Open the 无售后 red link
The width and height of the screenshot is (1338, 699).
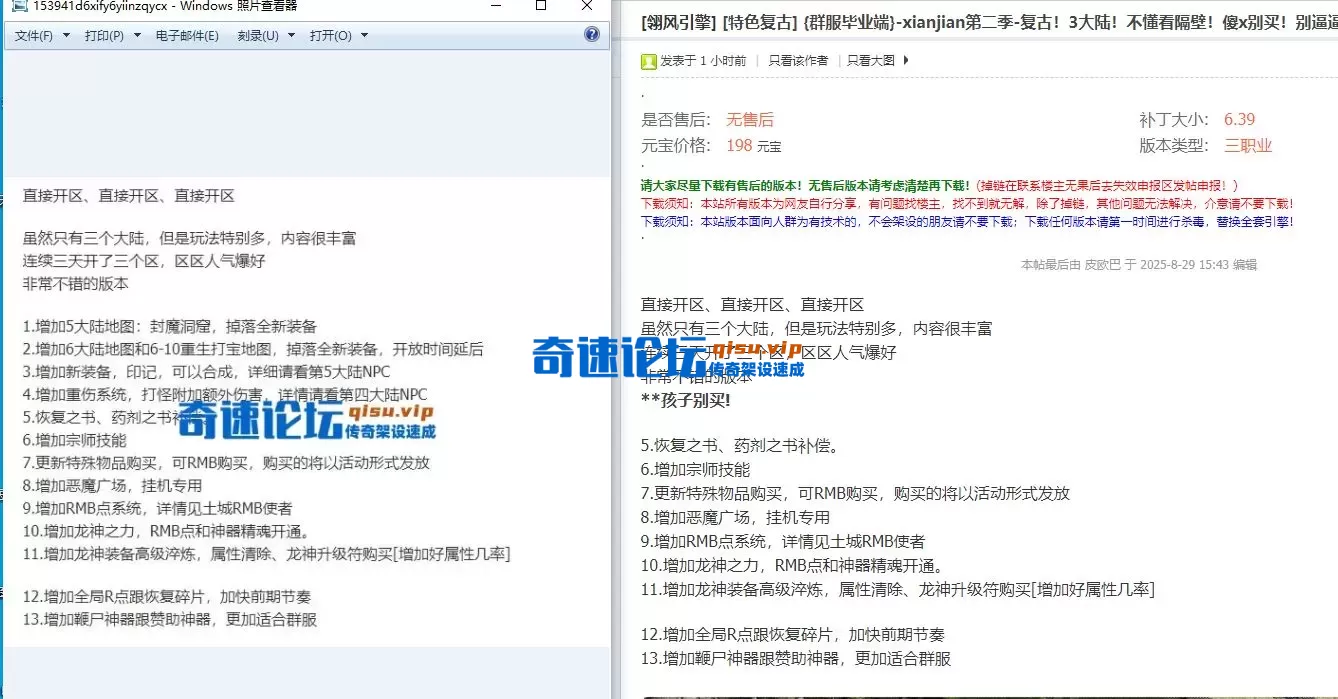click(751, 119)
